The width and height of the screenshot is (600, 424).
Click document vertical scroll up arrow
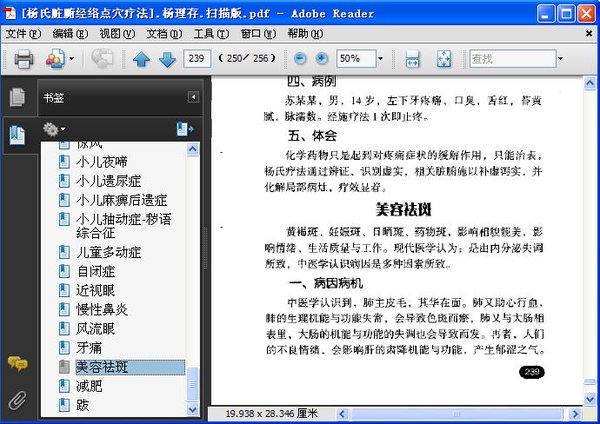click(x=590, y=83)
